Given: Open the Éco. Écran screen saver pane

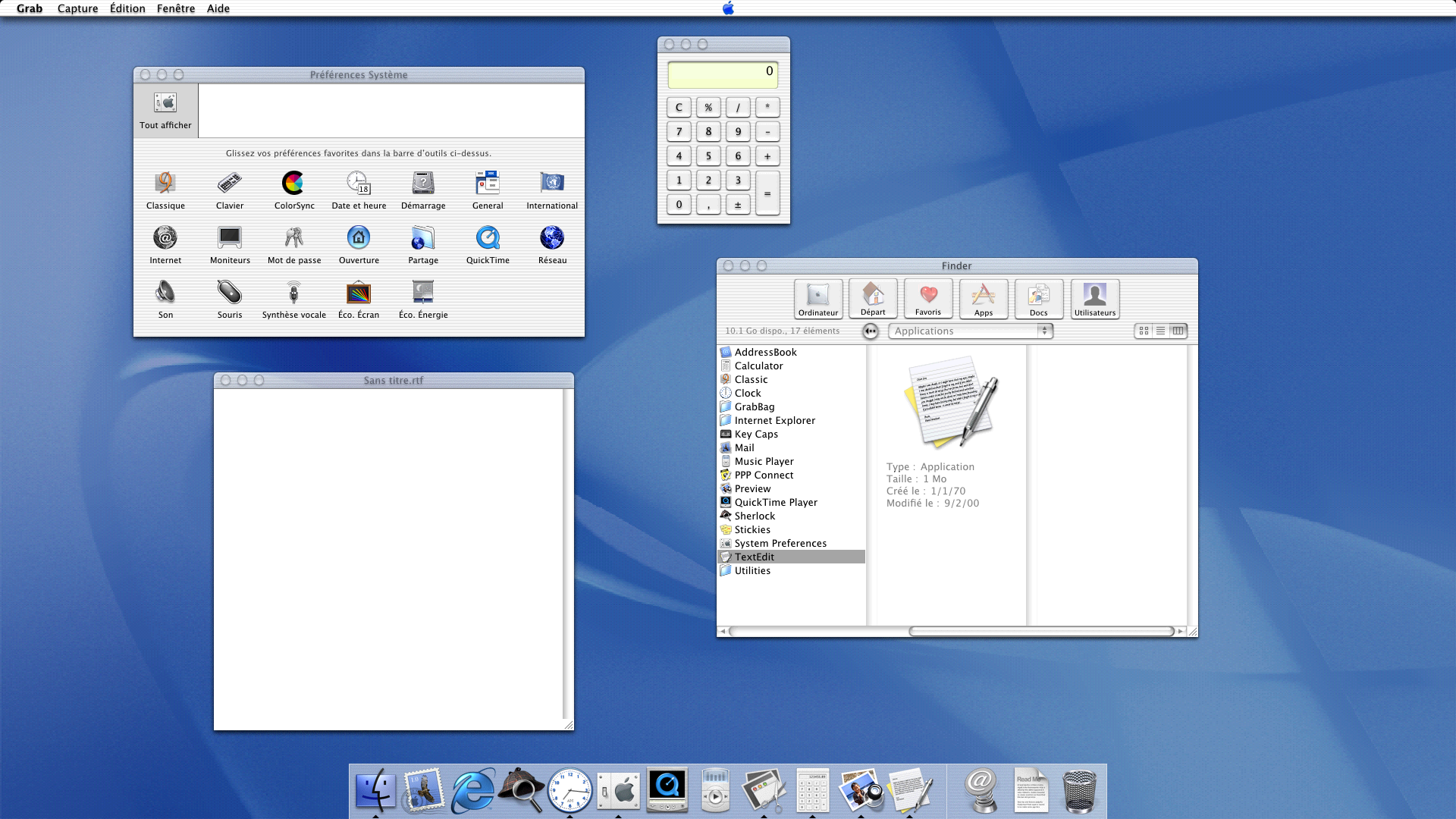Looking at the screenshot, I should [359, 299].
